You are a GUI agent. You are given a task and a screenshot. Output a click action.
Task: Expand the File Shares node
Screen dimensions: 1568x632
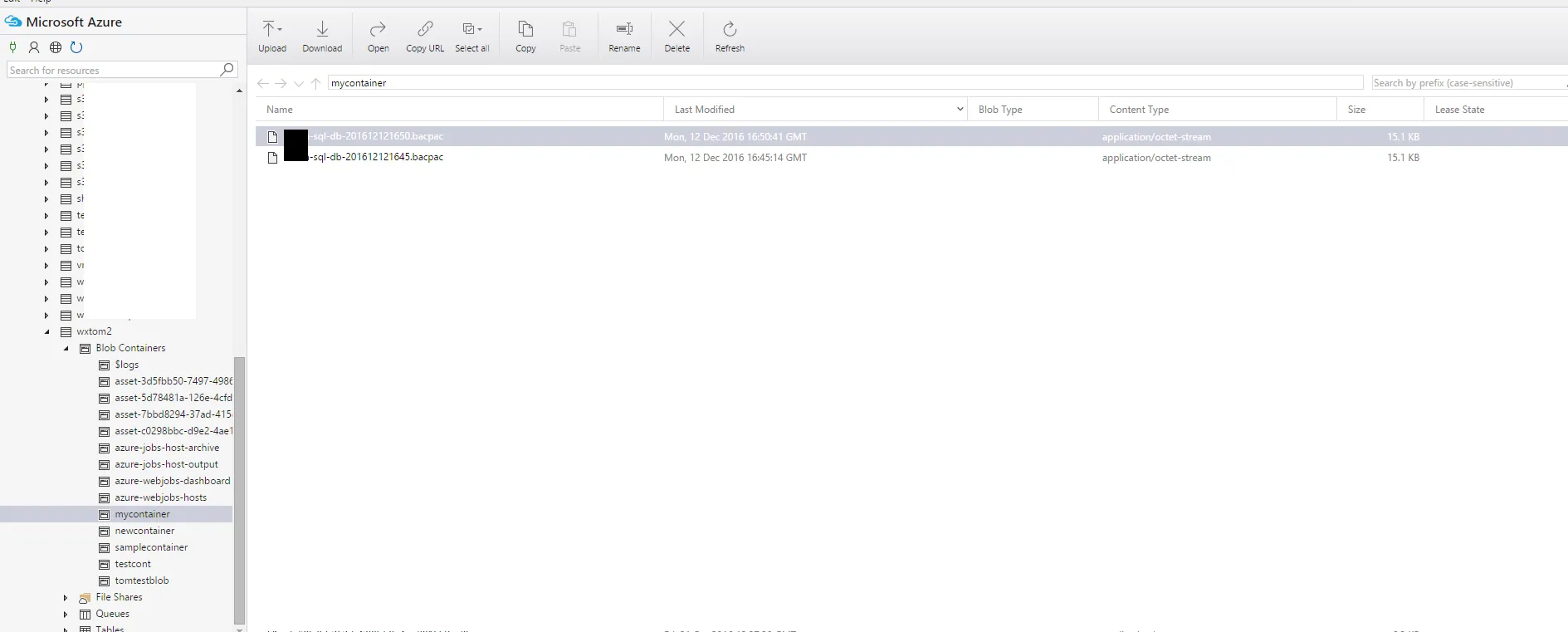66,598
